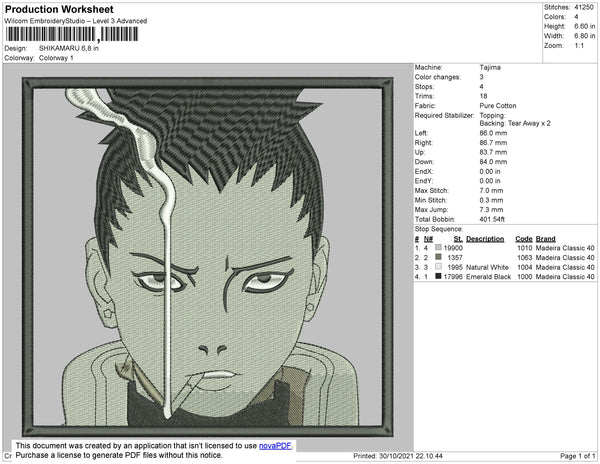Click the 'Code' column header
The width and height of the screenshot is (600, 464).
point(524,239)
